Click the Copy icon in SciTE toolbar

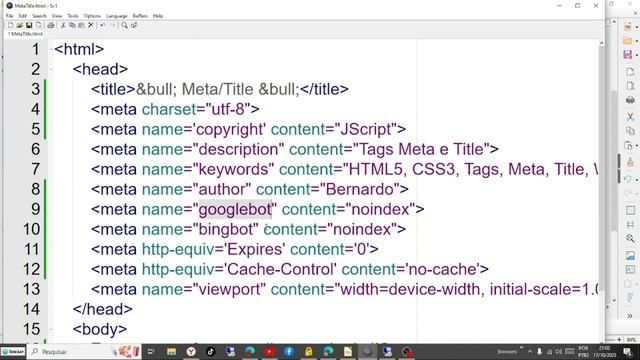click(72, 25)
